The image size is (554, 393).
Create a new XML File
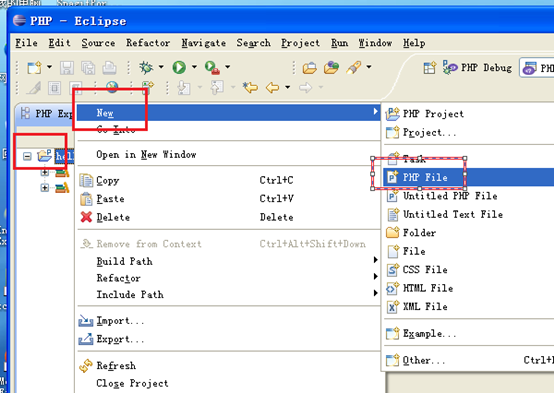click(468, 306)
